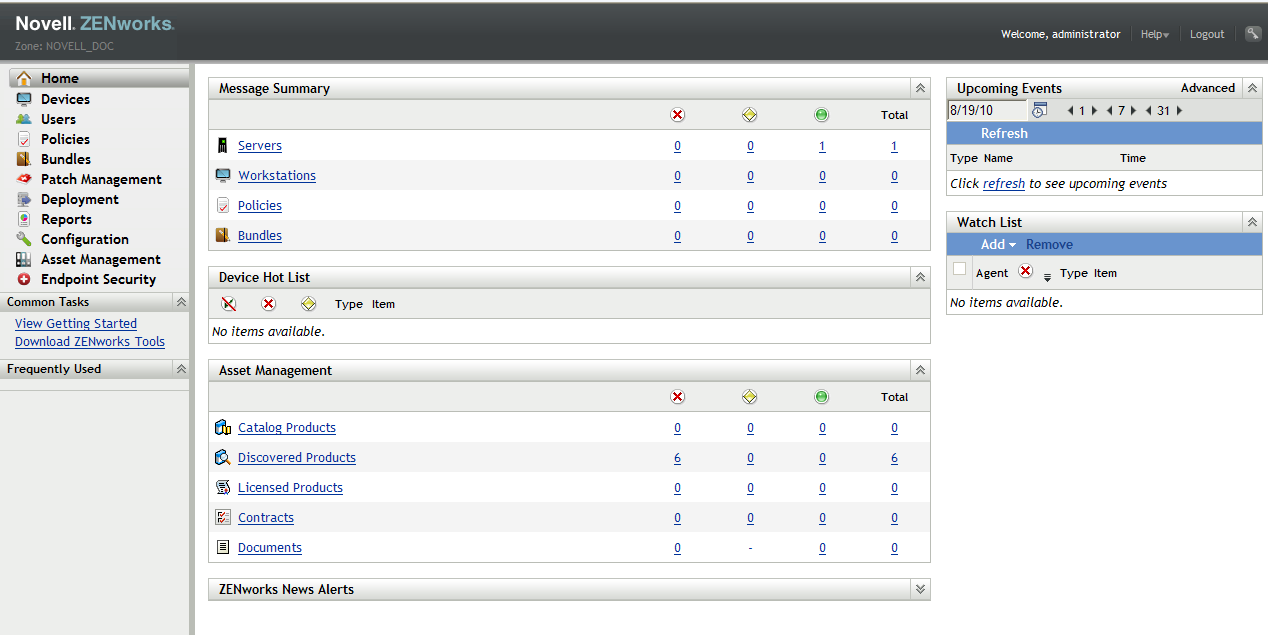Click the Licensed Products icon
This screenshot has width=1268, height=635.
[223, 488]
